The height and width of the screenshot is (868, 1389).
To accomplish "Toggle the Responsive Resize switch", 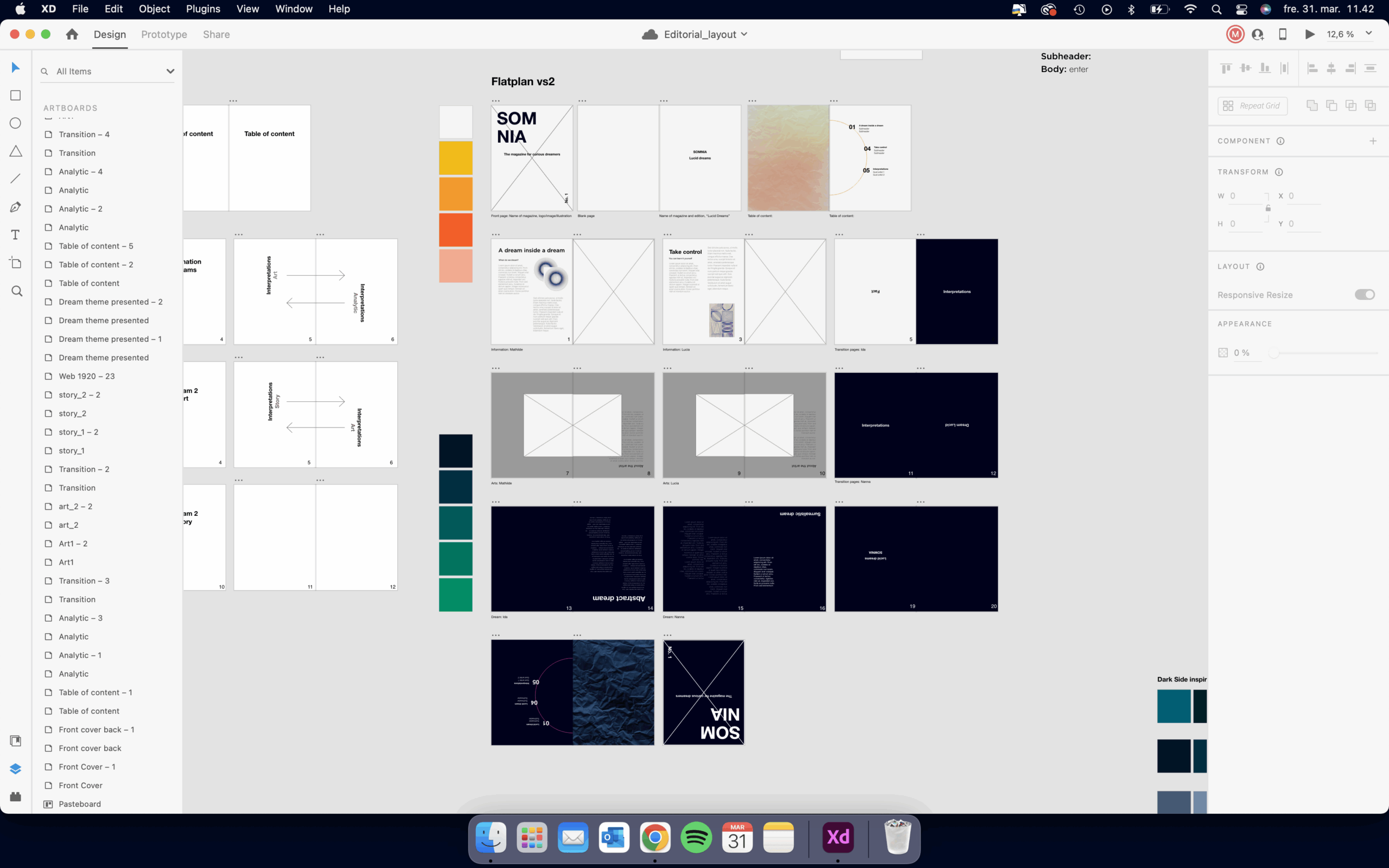I will click(x=1365, y=295).
